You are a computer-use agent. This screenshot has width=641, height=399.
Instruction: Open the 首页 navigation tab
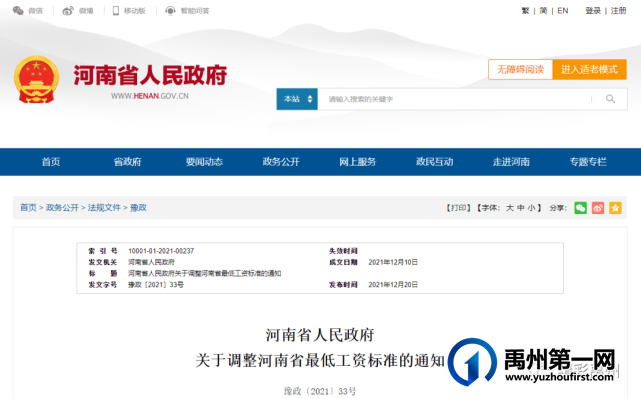coord(51,161)
